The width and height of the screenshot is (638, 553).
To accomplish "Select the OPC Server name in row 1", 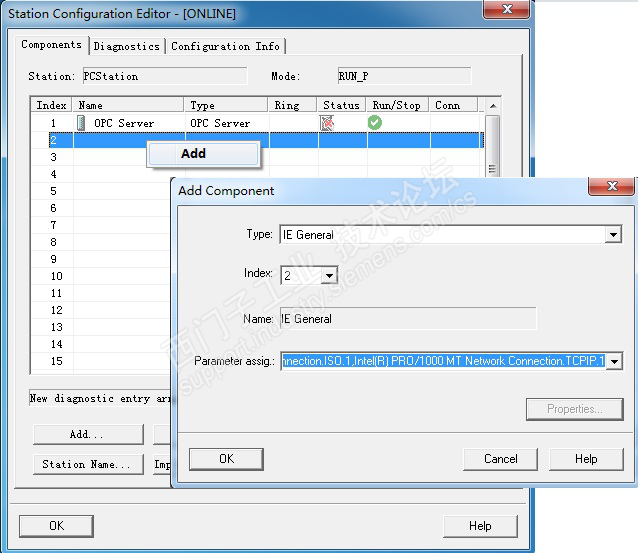I will coord(124,123).
